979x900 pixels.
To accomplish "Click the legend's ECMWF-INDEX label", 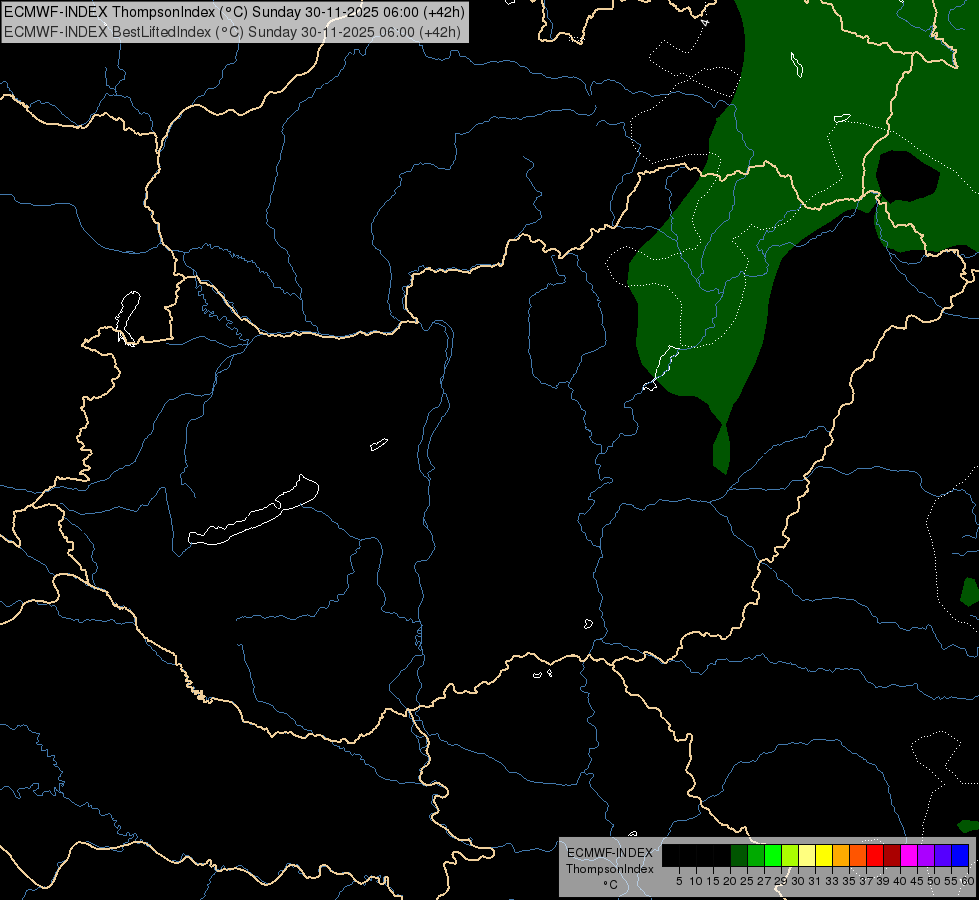I will [609, 853].
